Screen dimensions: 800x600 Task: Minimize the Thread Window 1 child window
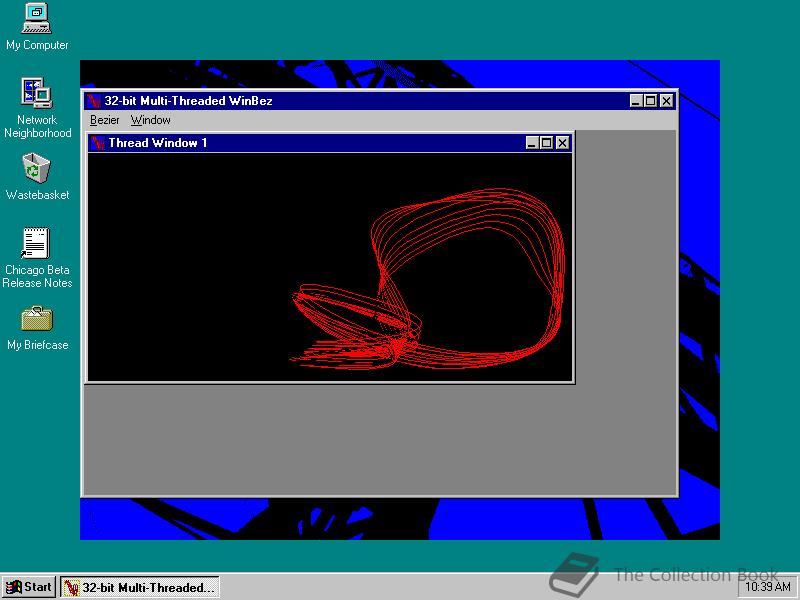click(532, 143)
